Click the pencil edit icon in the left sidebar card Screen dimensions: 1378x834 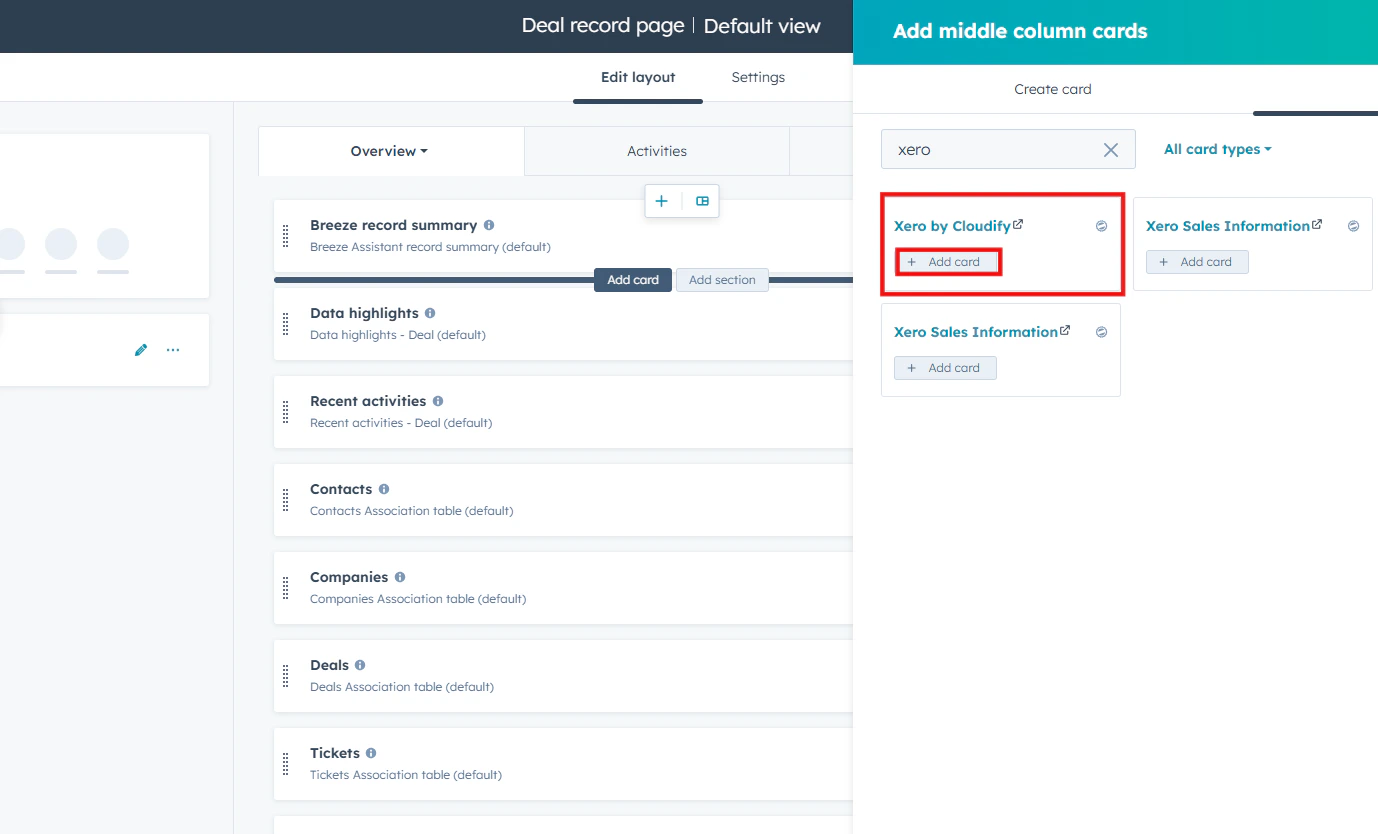point(141,350)
